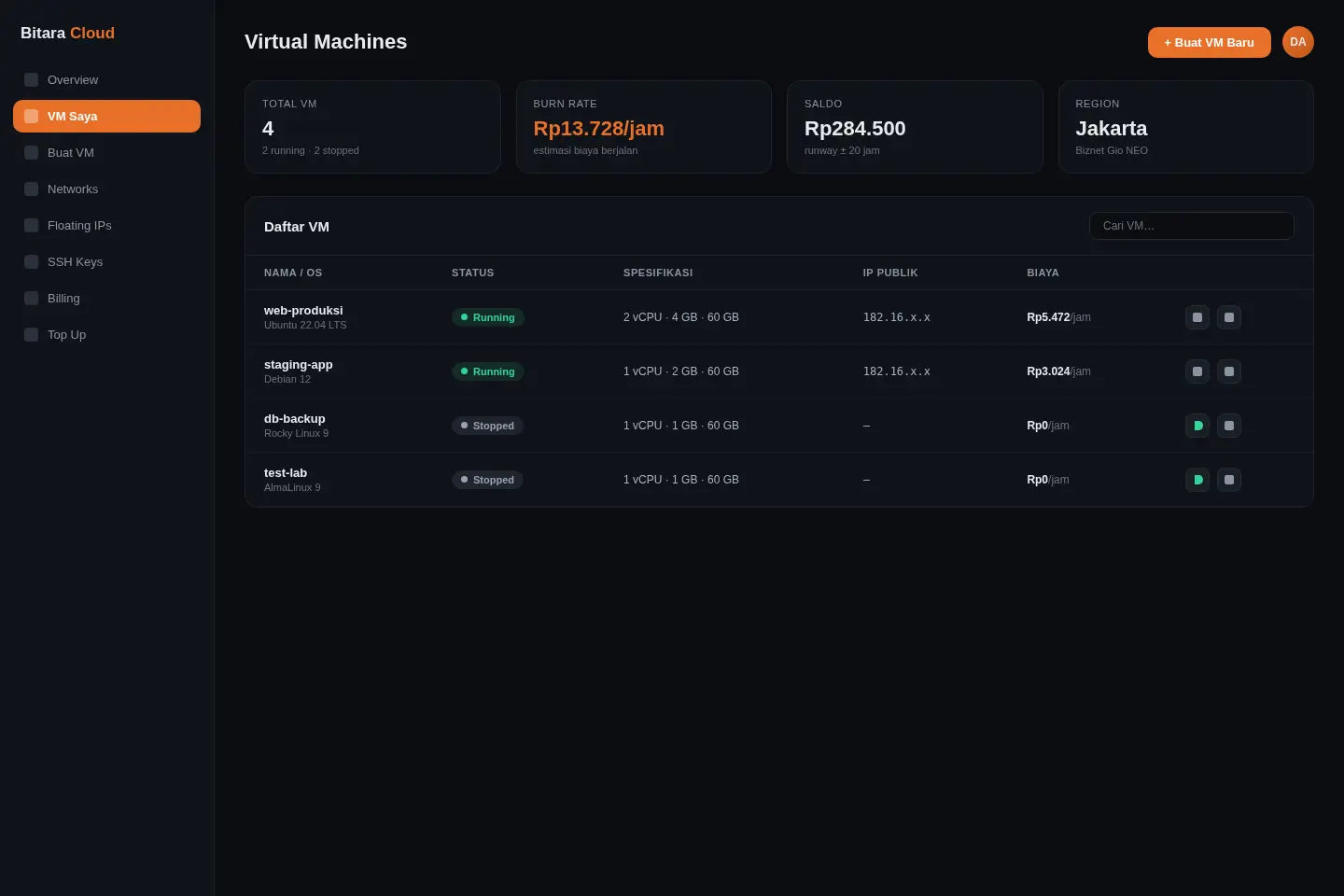Open the Networks sidebar item
Image resolution: width=1344 pixels, height=896 pixels.
click(x=106, y=189)
